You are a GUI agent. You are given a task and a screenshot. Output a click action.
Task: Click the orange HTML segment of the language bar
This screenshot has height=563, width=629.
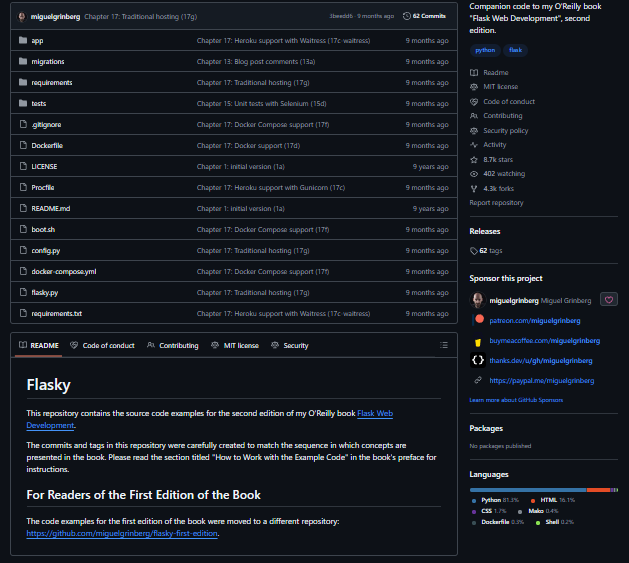click(598, 490)
